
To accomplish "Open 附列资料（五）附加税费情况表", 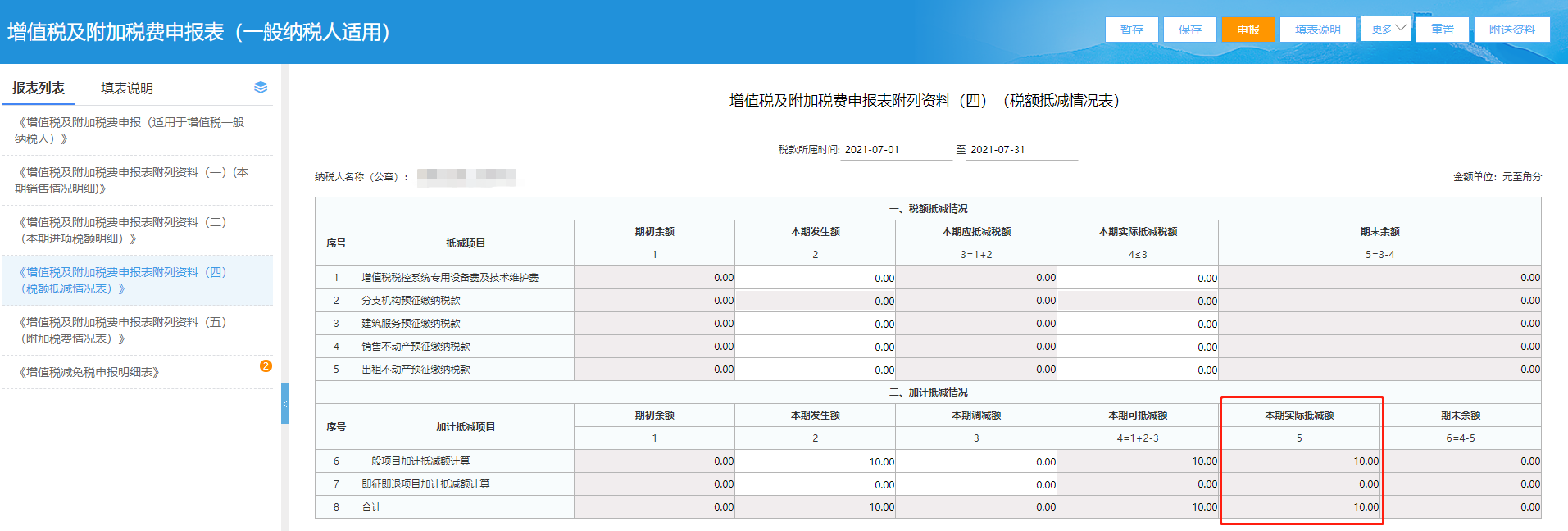I will [x=123, y=330].
